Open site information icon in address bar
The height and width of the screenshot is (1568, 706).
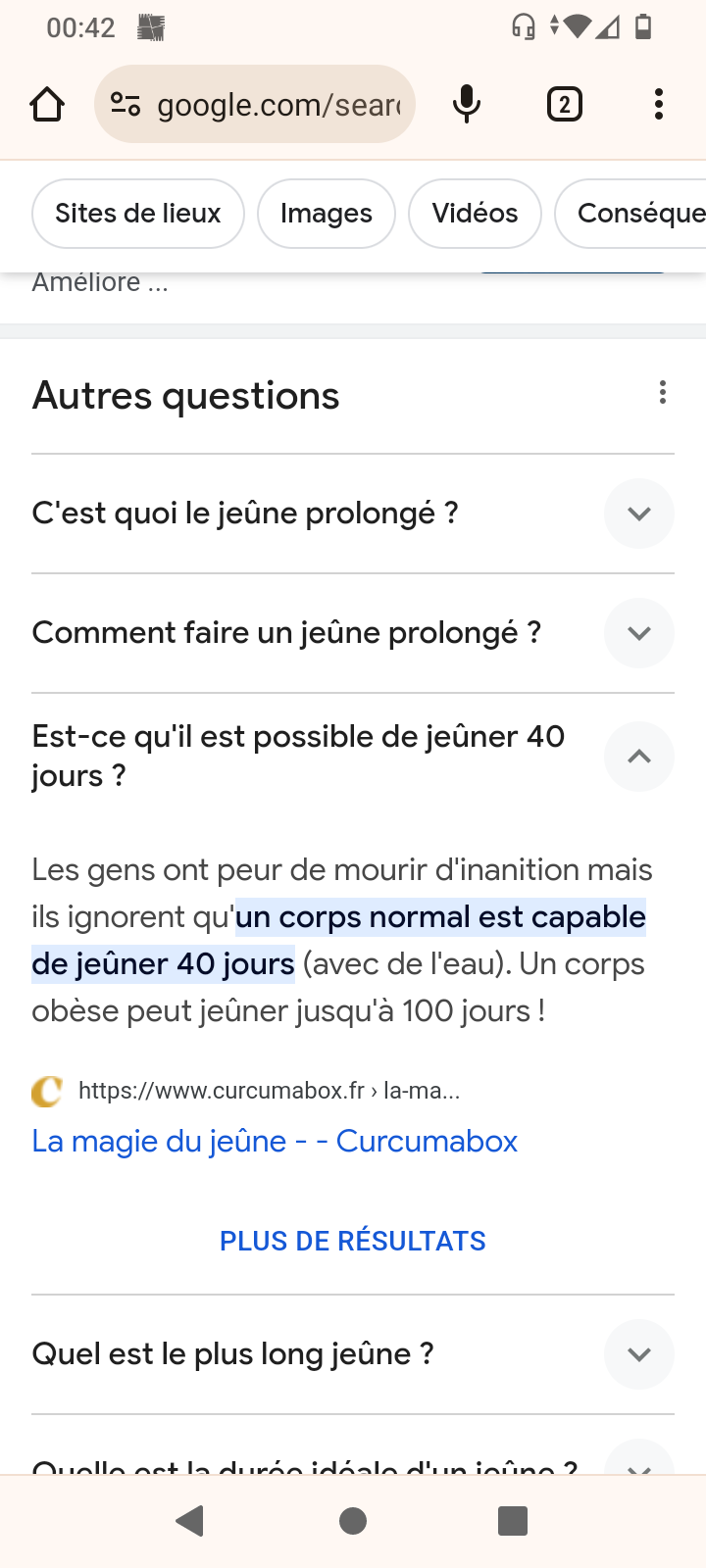126,104
